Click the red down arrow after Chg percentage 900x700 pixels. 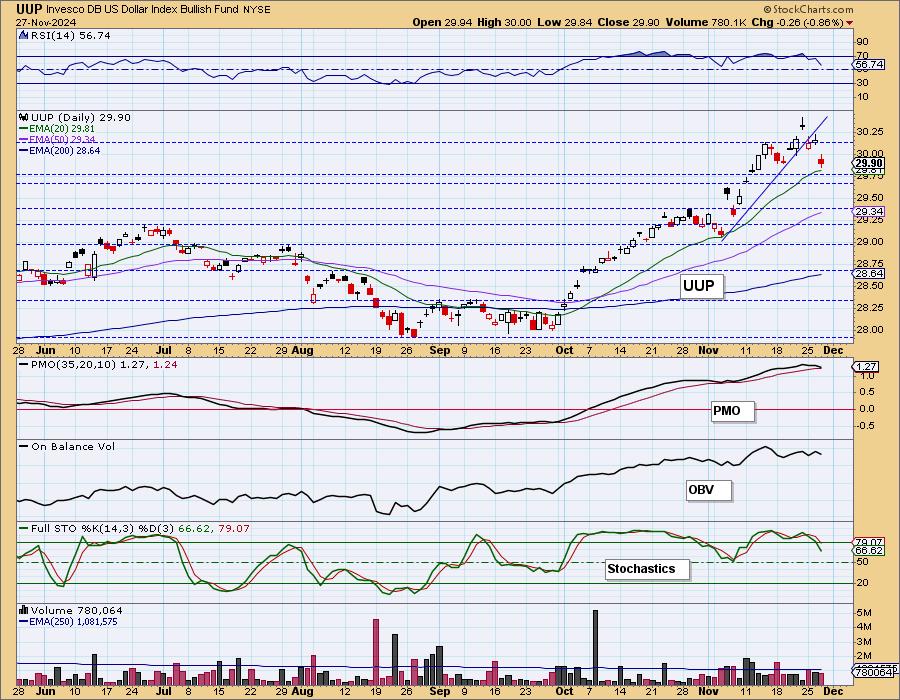coord(849,23)
